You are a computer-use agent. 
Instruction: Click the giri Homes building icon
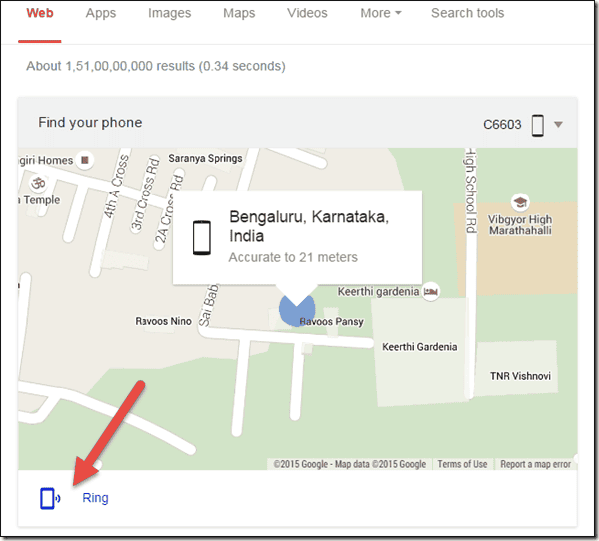click(x=85, y=160)
